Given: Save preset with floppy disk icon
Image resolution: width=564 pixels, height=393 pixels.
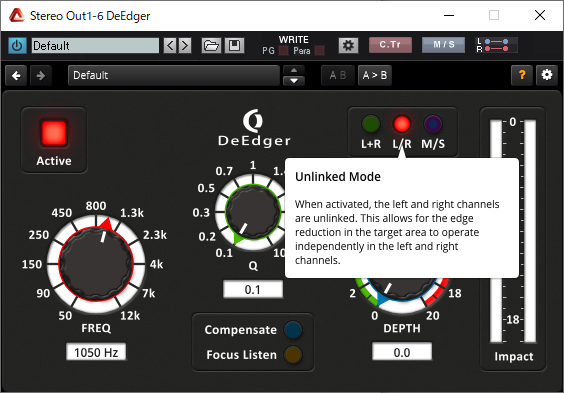Looking at the screenshot, I should [x=235, y=46].
